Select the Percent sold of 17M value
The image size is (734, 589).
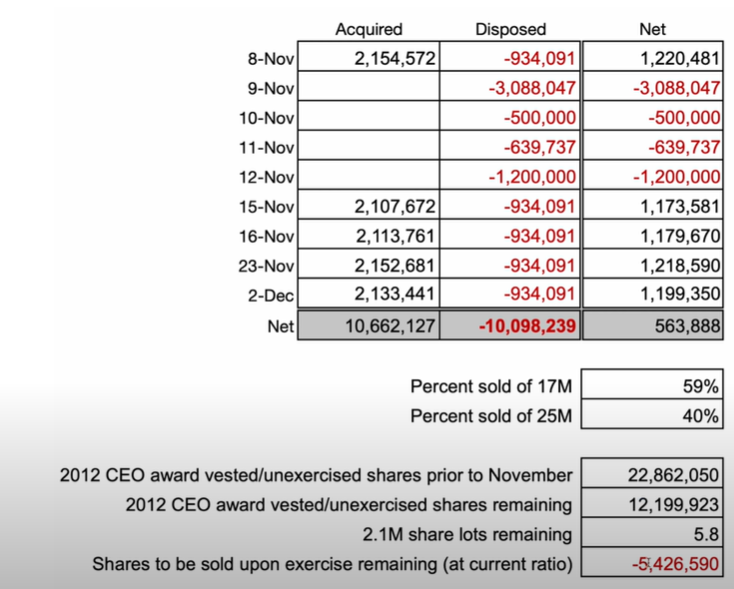[652, 386]
